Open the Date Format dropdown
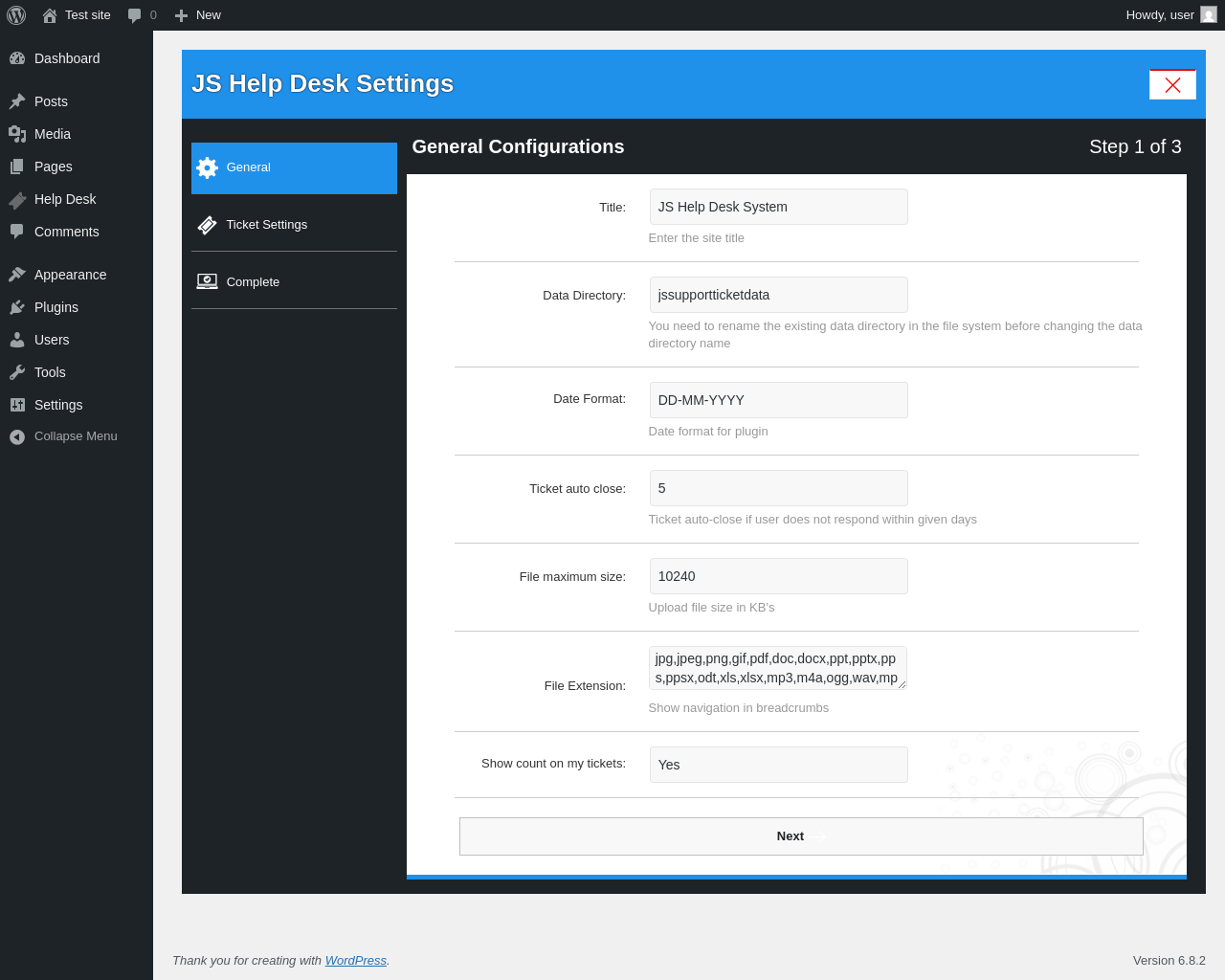1225x980 pixels. tap(778, 400)
